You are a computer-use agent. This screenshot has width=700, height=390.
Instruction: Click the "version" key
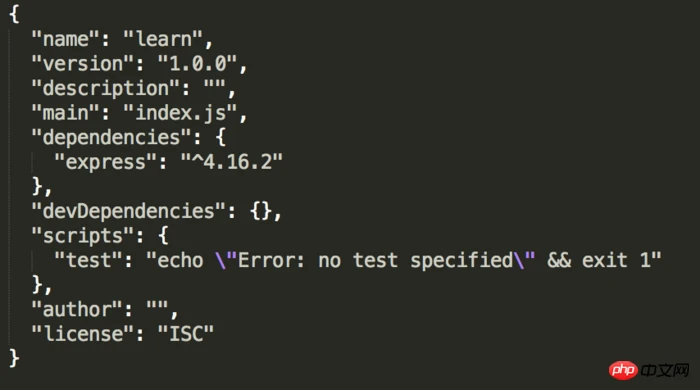tap(83, 64)
